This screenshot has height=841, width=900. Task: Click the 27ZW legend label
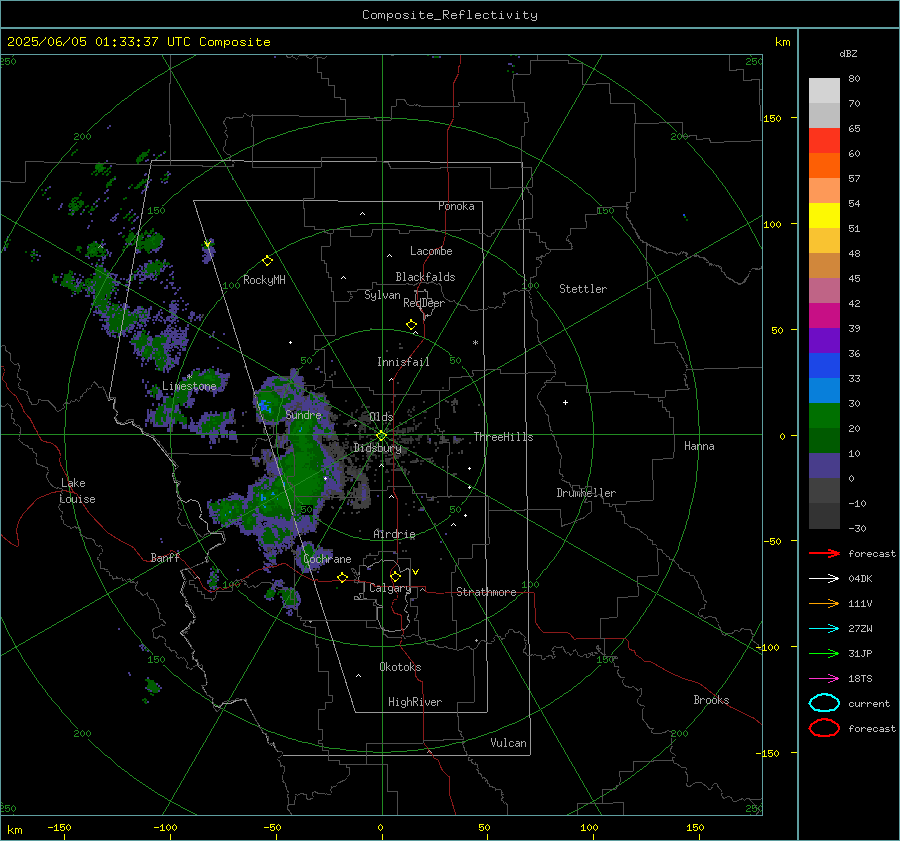[860, 629]
